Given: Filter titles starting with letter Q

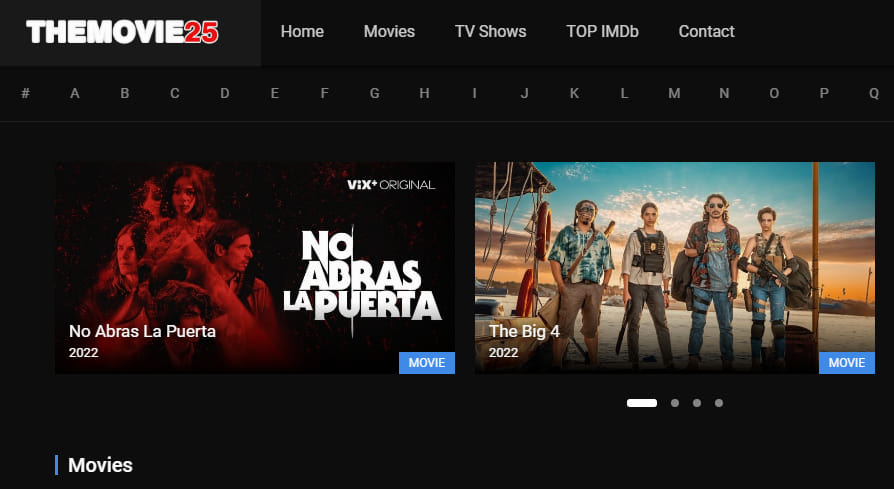Looking at the screenshot, I should (874, 93).
